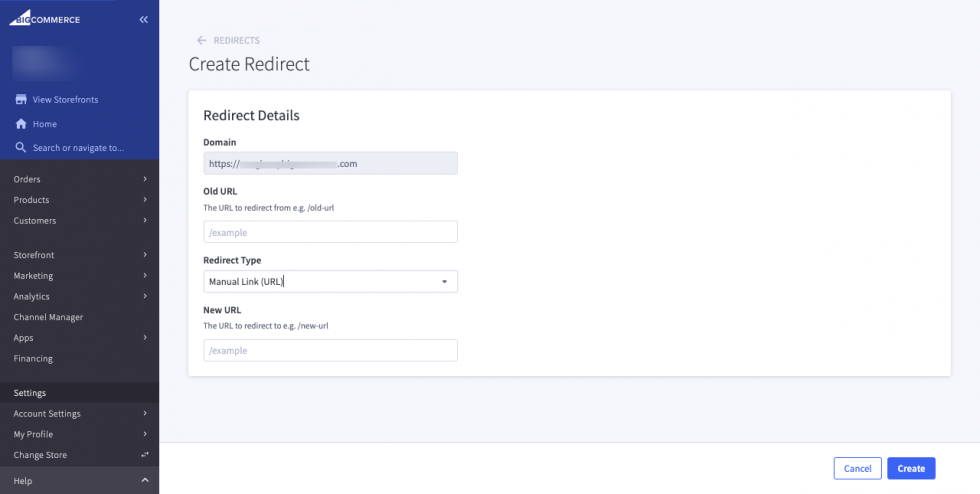Expand the Storefront submenu
Screen dimensions: 980x494
[x=79, y=254]
